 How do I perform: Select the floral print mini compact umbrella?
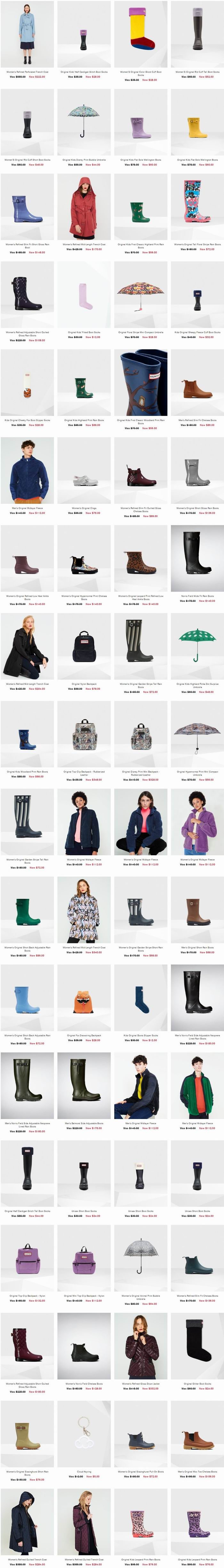click(x=141, y=295)
